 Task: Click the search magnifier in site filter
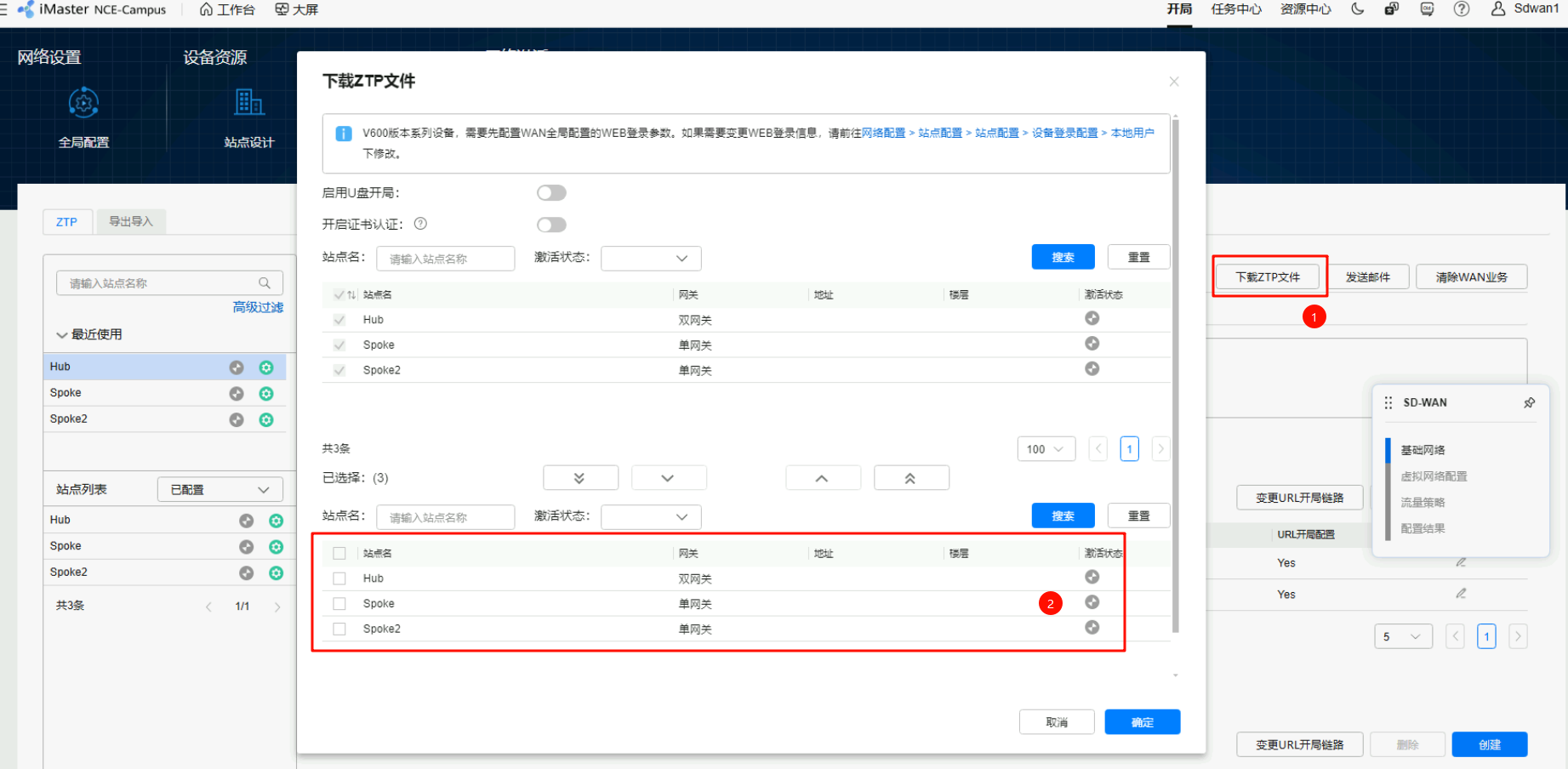coord(265,283)
